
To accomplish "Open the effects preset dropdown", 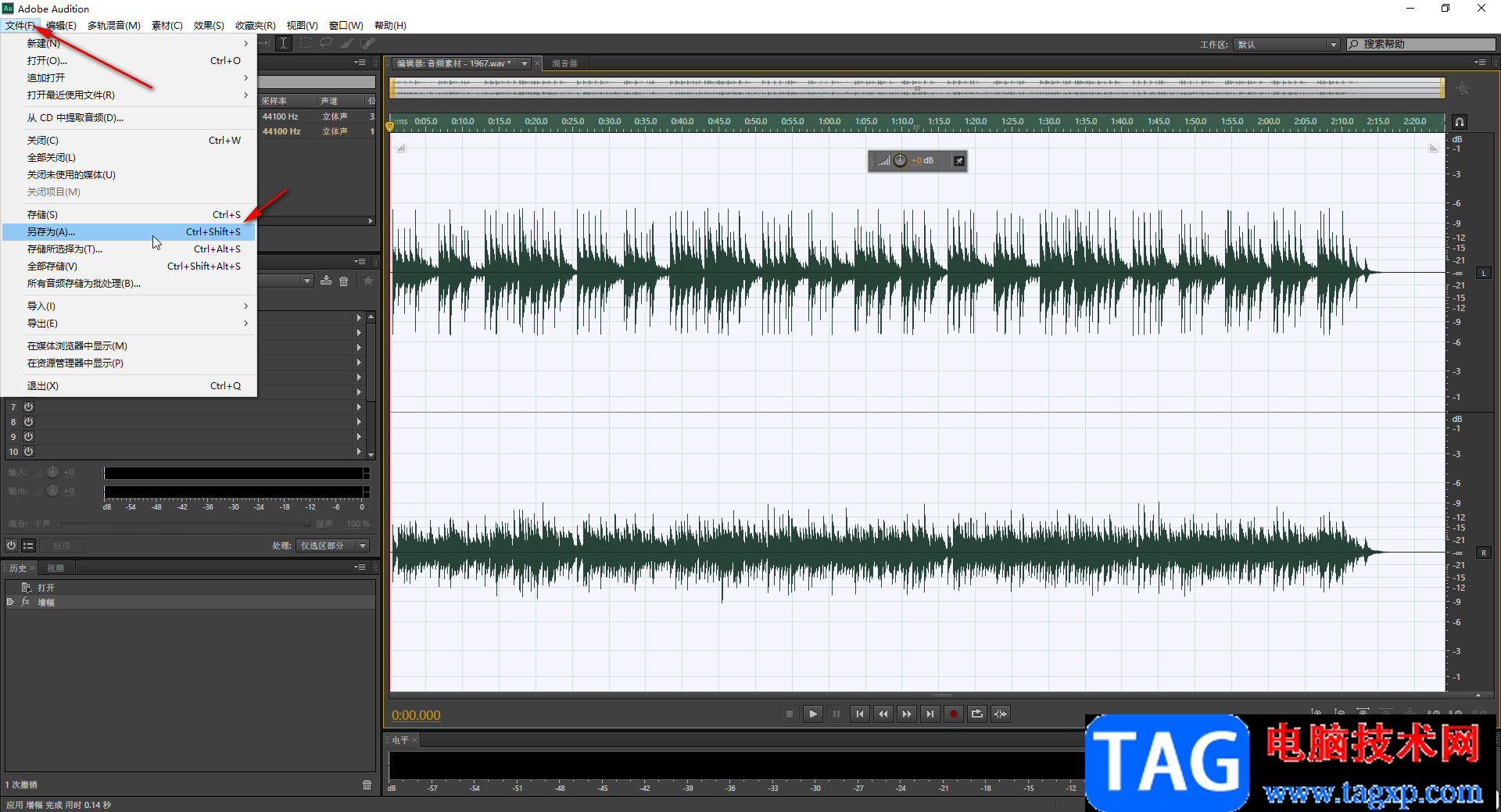I will 306,281.
